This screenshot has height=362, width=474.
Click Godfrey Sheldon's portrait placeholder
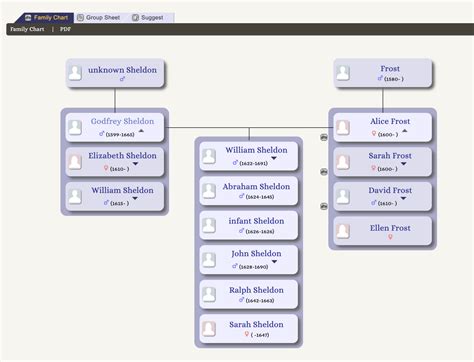75,127
